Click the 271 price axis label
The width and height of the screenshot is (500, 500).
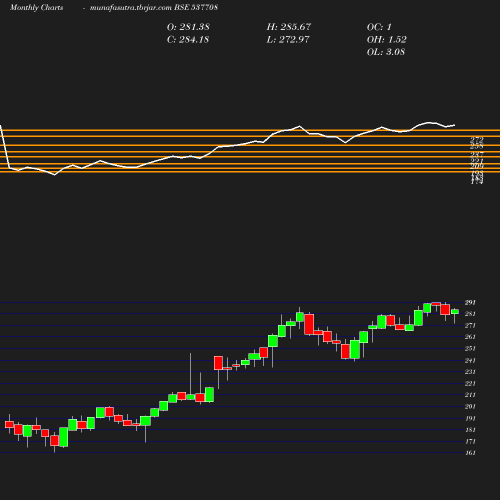point(470,326)
